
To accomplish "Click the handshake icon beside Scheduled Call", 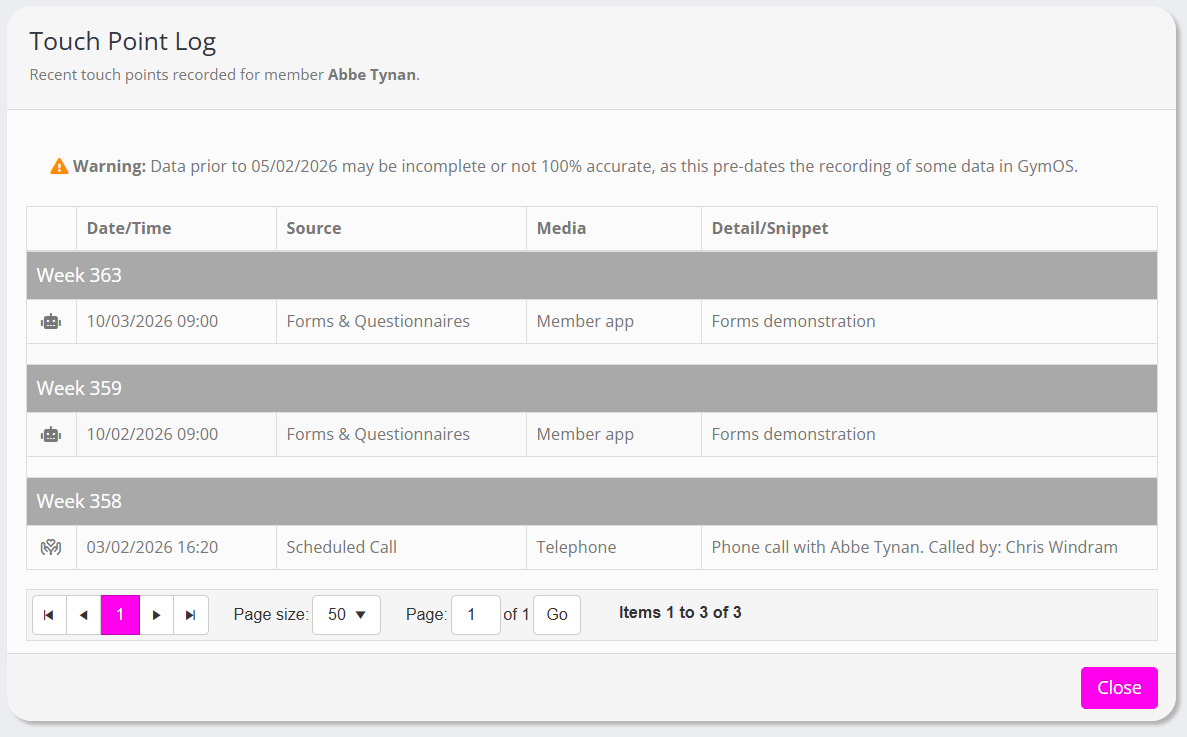I will 51,548.
